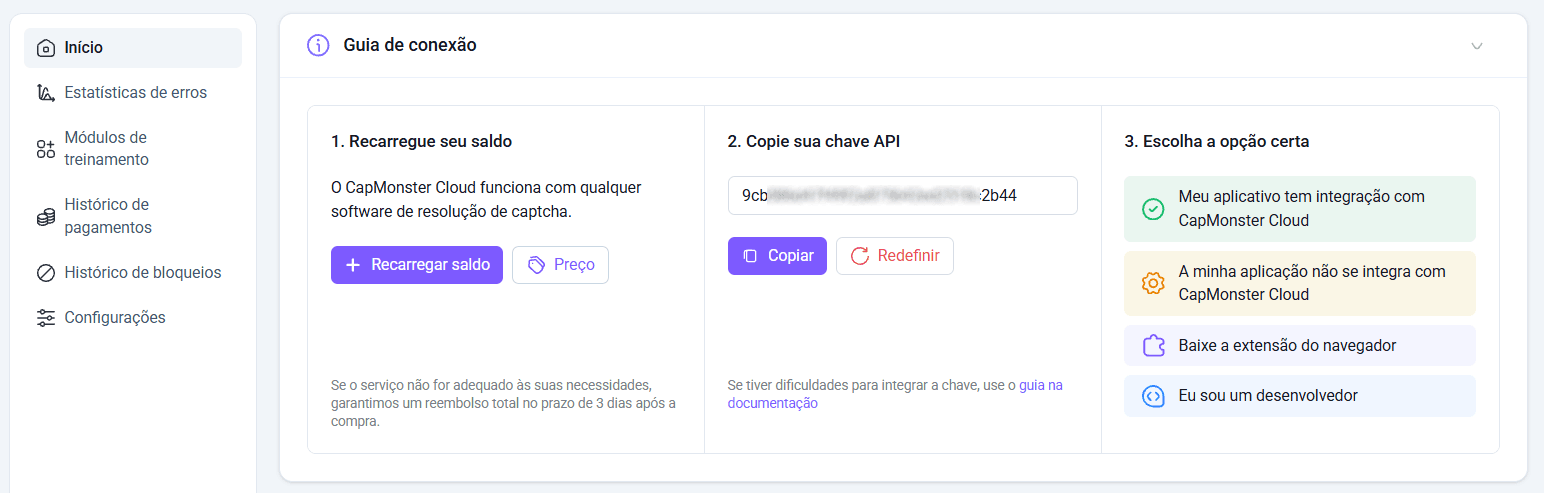Click the API key input field
This screenshot has height=493, width=1544.
click(903, 196)
